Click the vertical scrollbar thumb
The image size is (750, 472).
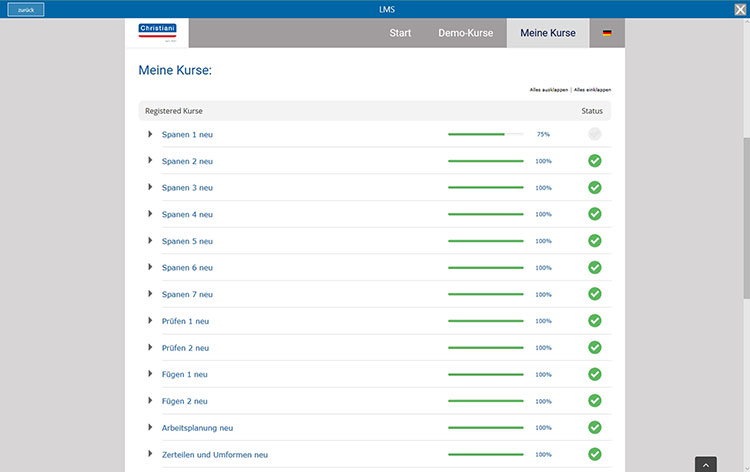(x=746, y=218)
